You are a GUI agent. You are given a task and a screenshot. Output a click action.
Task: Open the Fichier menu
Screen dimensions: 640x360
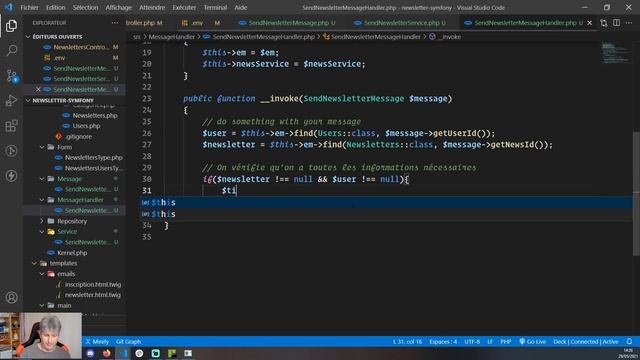29,7
